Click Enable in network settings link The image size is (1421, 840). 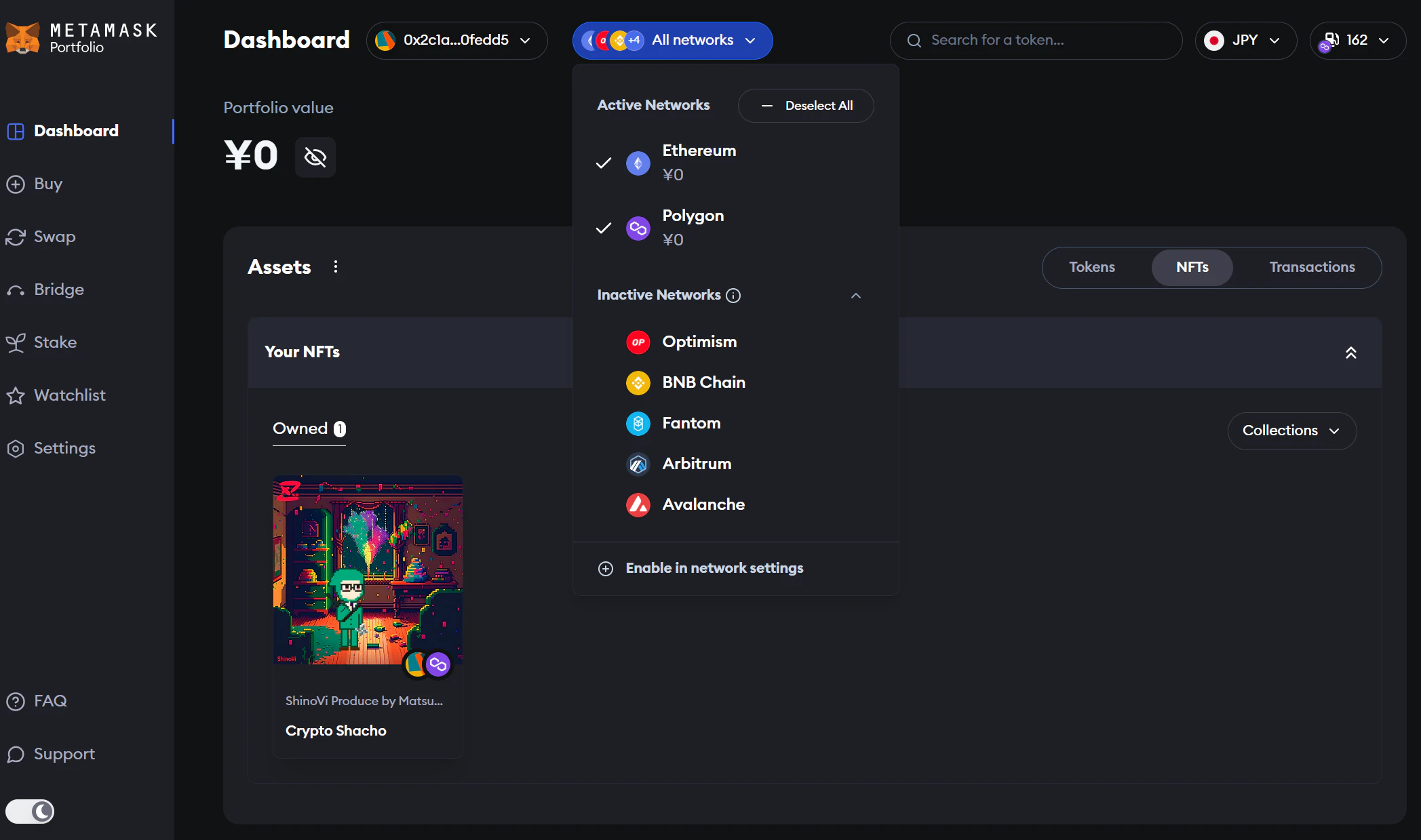pyautogui.click(x=714, y=568)
